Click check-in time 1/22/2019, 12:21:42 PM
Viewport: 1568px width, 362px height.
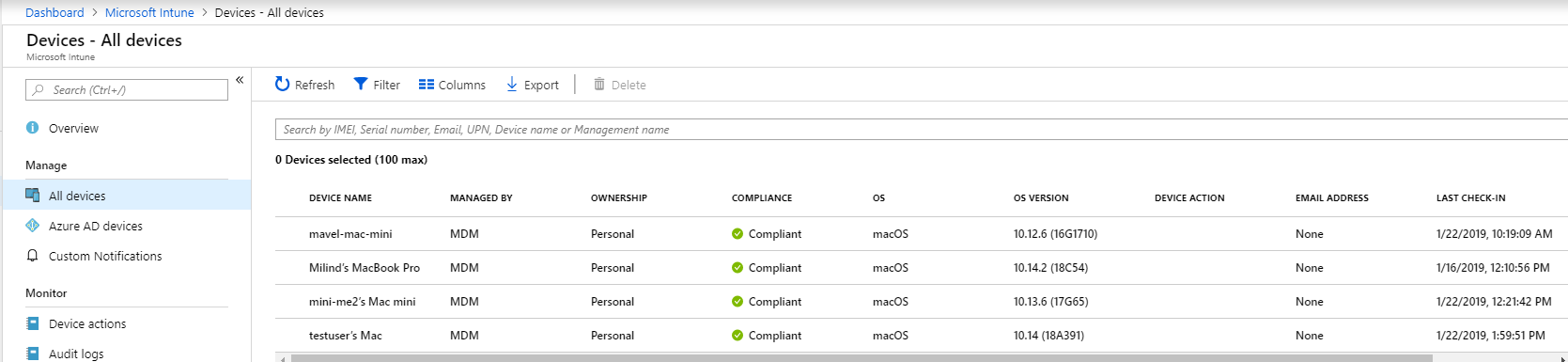(1493, 302)
